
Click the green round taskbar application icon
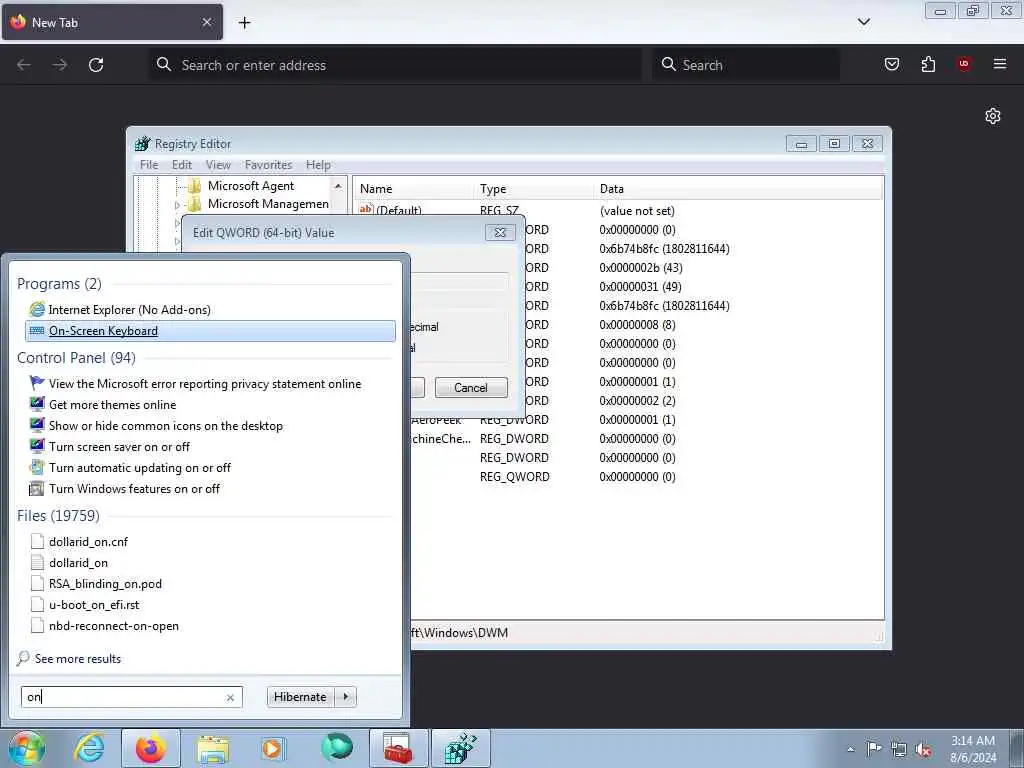337,747
